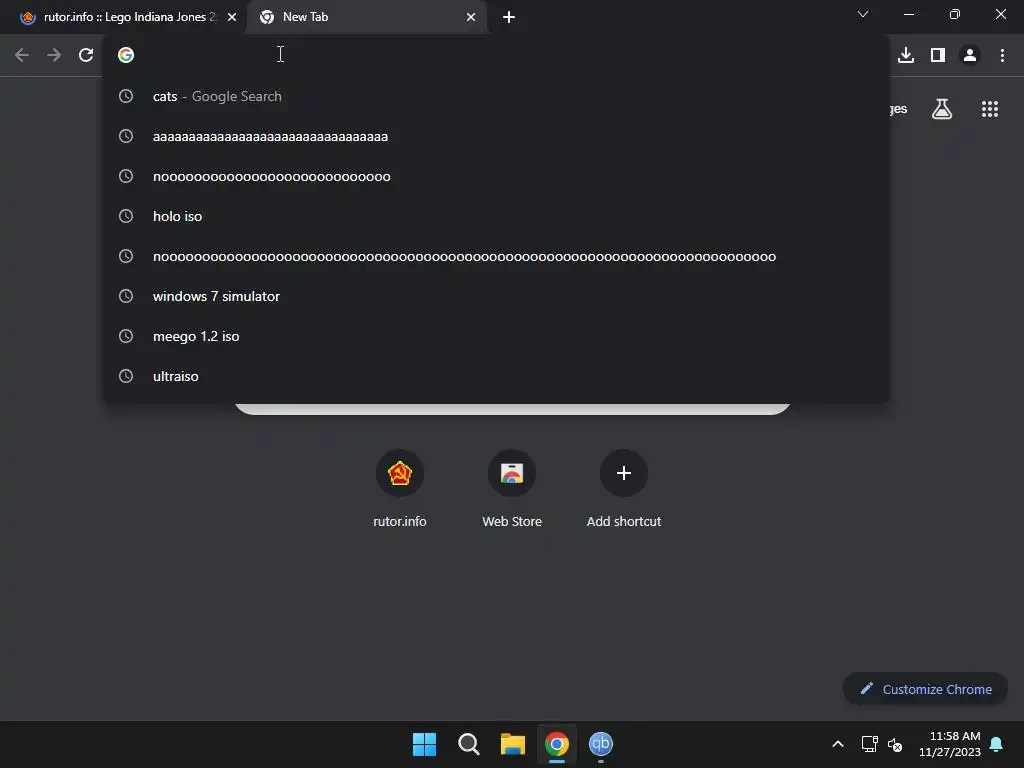Open a new tab with the plus button

[509, 17]
